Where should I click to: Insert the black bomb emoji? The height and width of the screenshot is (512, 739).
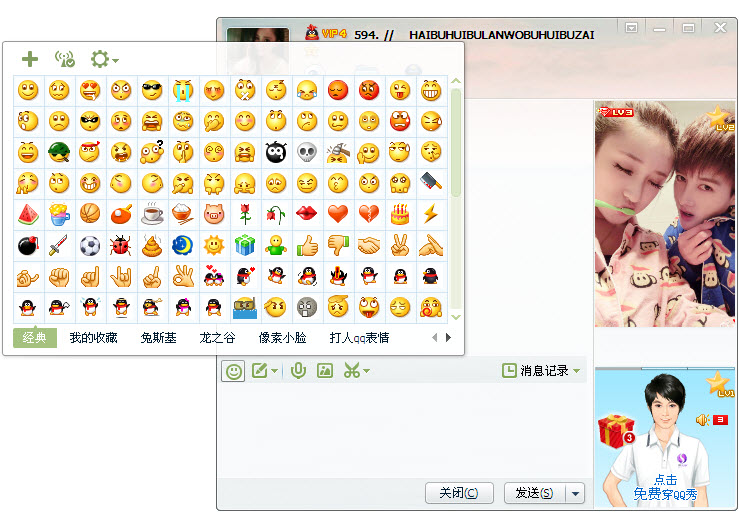click(28, 246)
